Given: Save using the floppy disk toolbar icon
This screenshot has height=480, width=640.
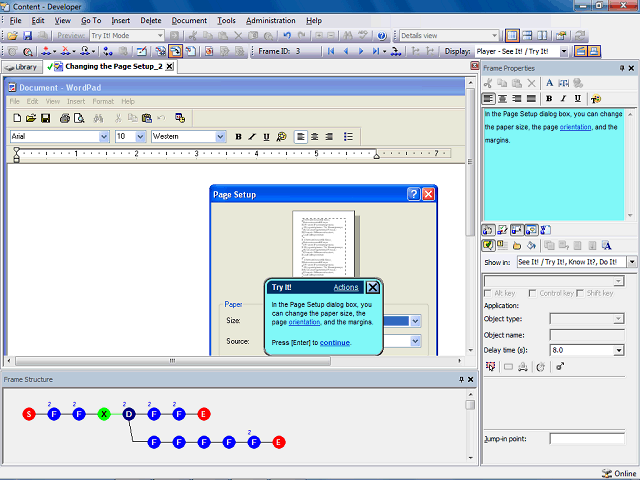Looking at the screenshot, I should [27, 36].
